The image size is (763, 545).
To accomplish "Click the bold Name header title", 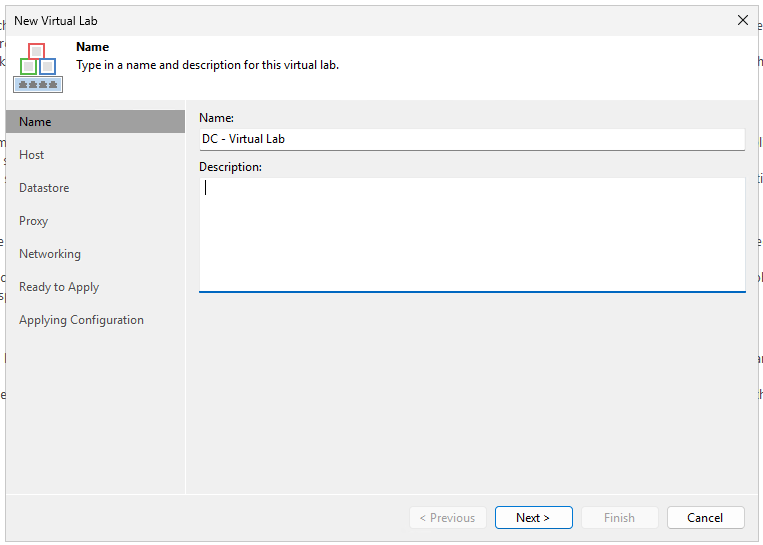I will point(93,47).
